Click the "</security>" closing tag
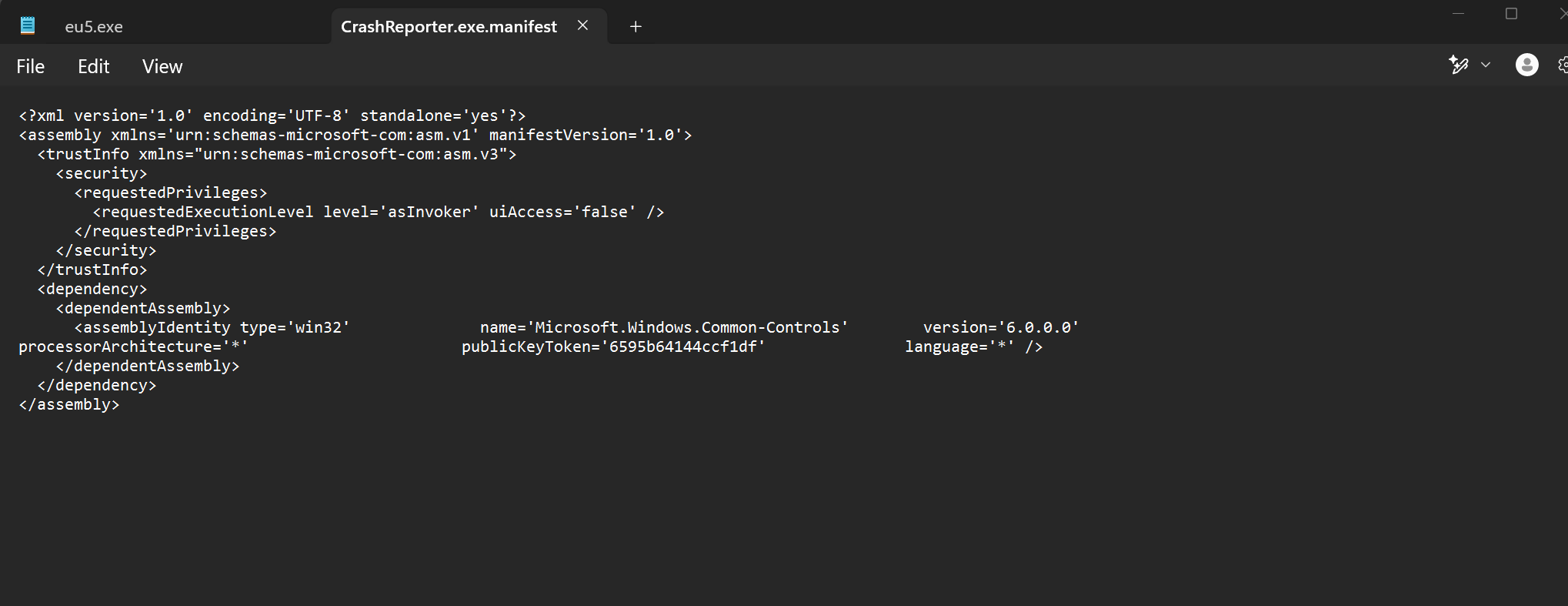The image size is (1568, 606). (106, 250)
